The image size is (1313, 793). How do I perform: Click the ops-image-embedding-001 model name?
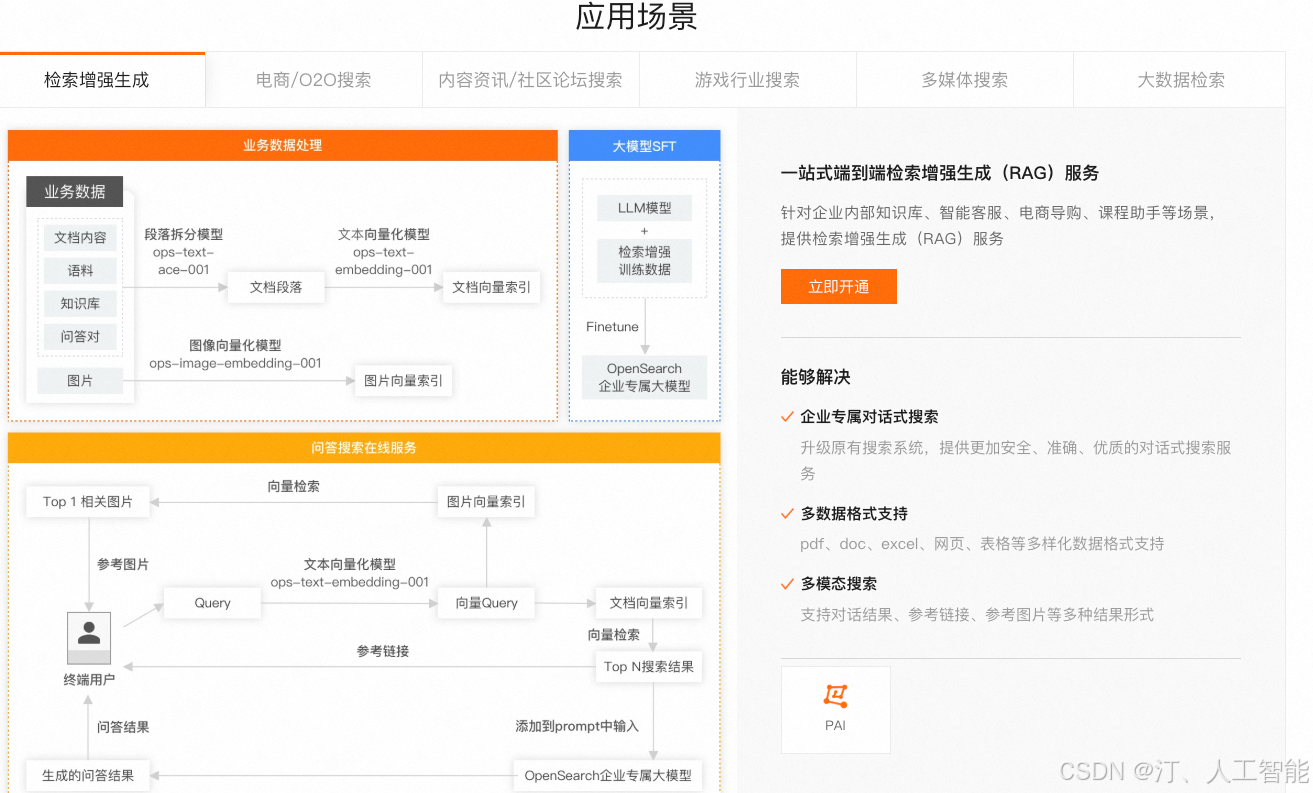pos(236,363)
